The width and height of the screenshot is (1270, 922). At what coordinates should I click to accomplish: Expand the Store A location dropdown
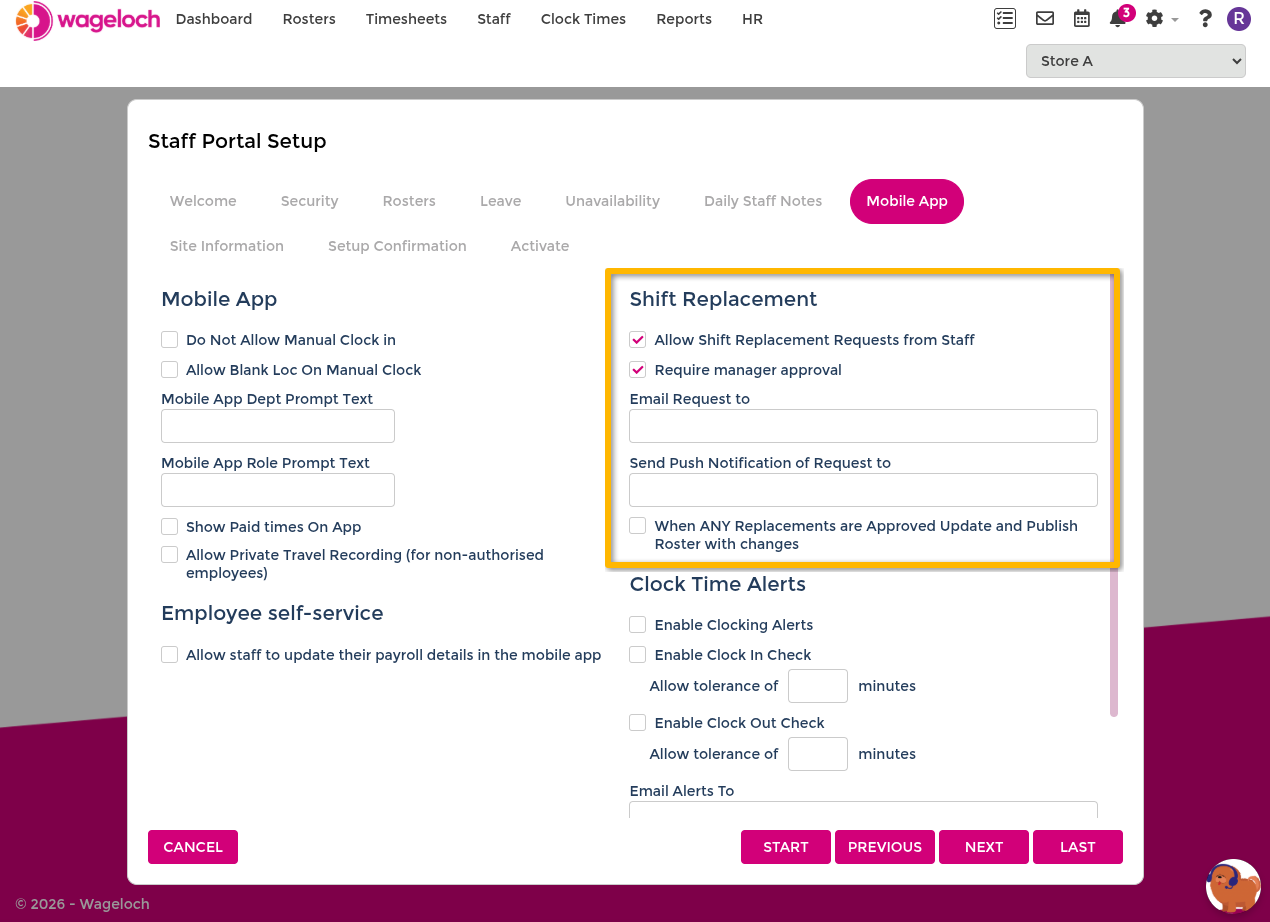1135,61
